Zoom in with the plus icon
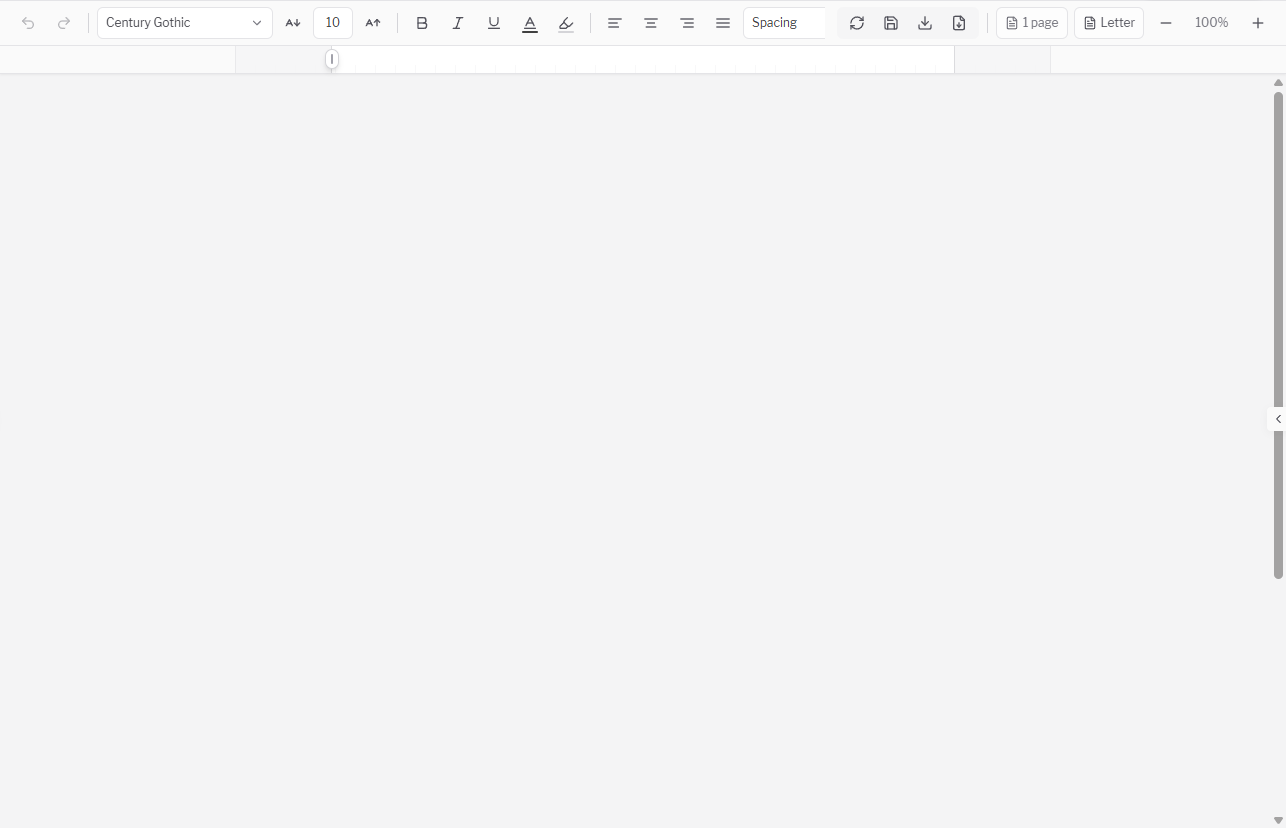This screenshot has width=1286, height=828. 1258,23
